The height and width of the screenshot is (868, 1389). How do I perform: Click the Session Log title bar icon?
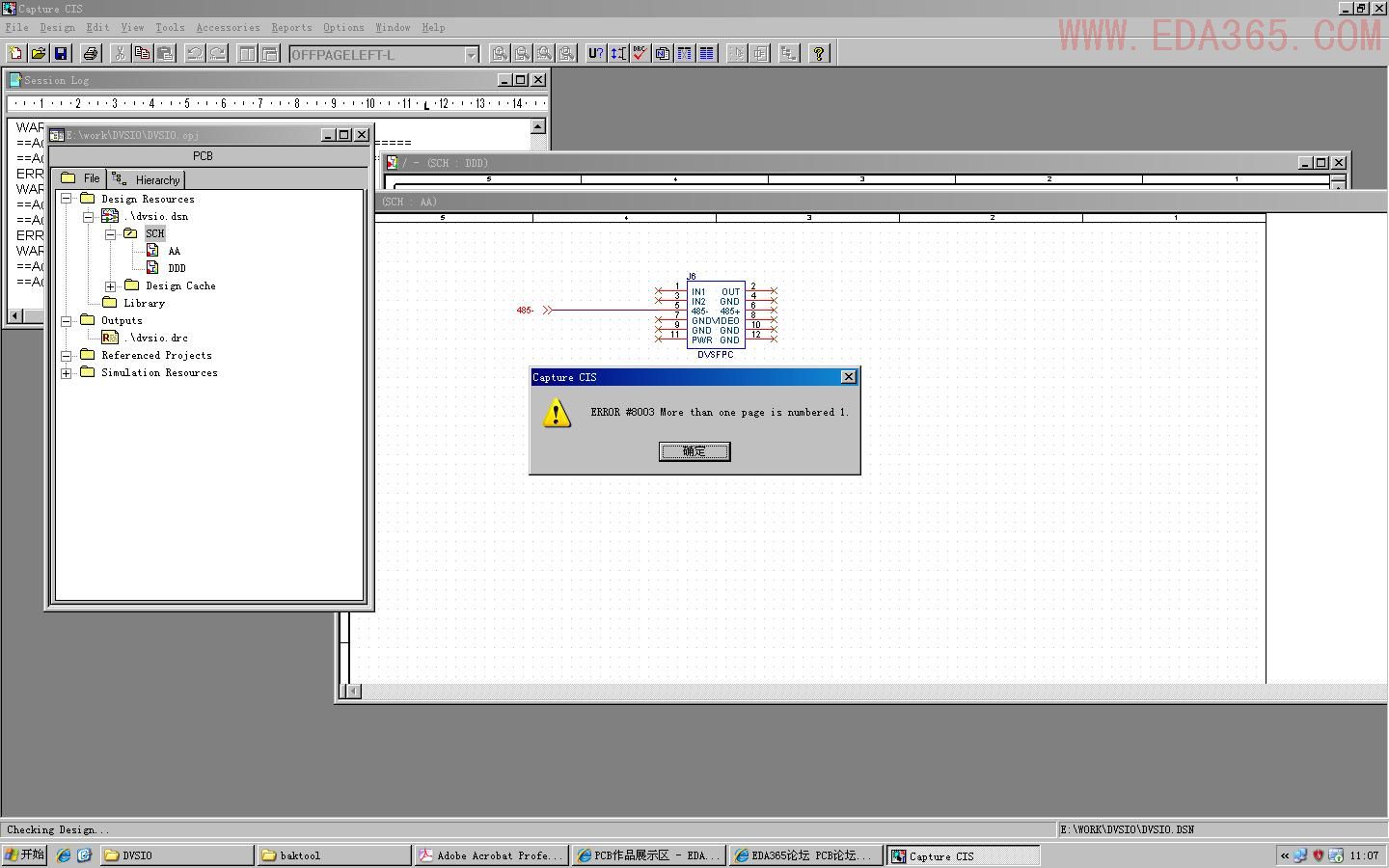(15, 80)
